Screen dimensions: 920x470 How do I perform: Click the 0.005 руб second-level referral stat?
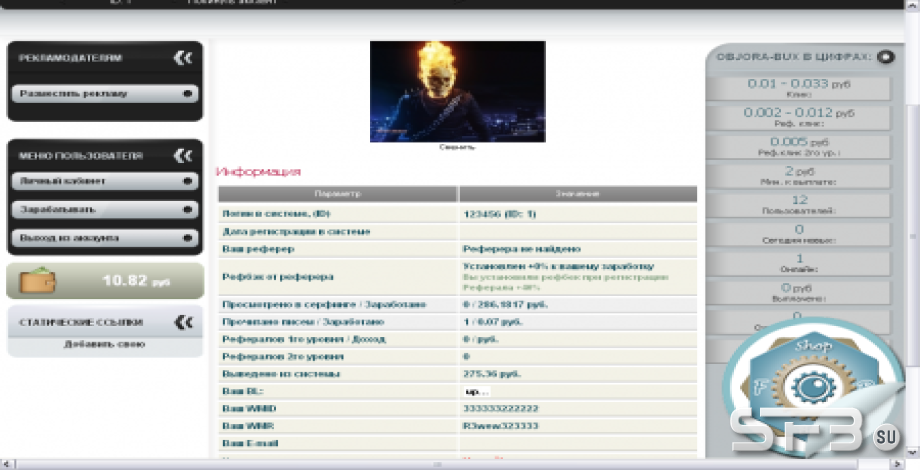pyautogui.click(x=799, y=147)
